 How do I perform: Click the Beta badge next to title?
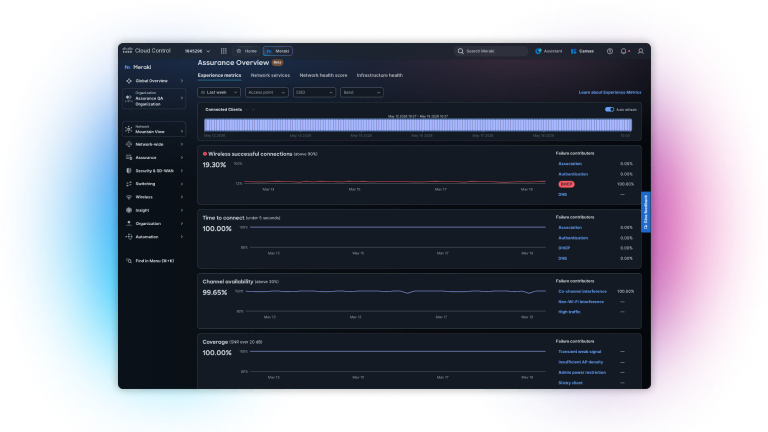(277, 63)
